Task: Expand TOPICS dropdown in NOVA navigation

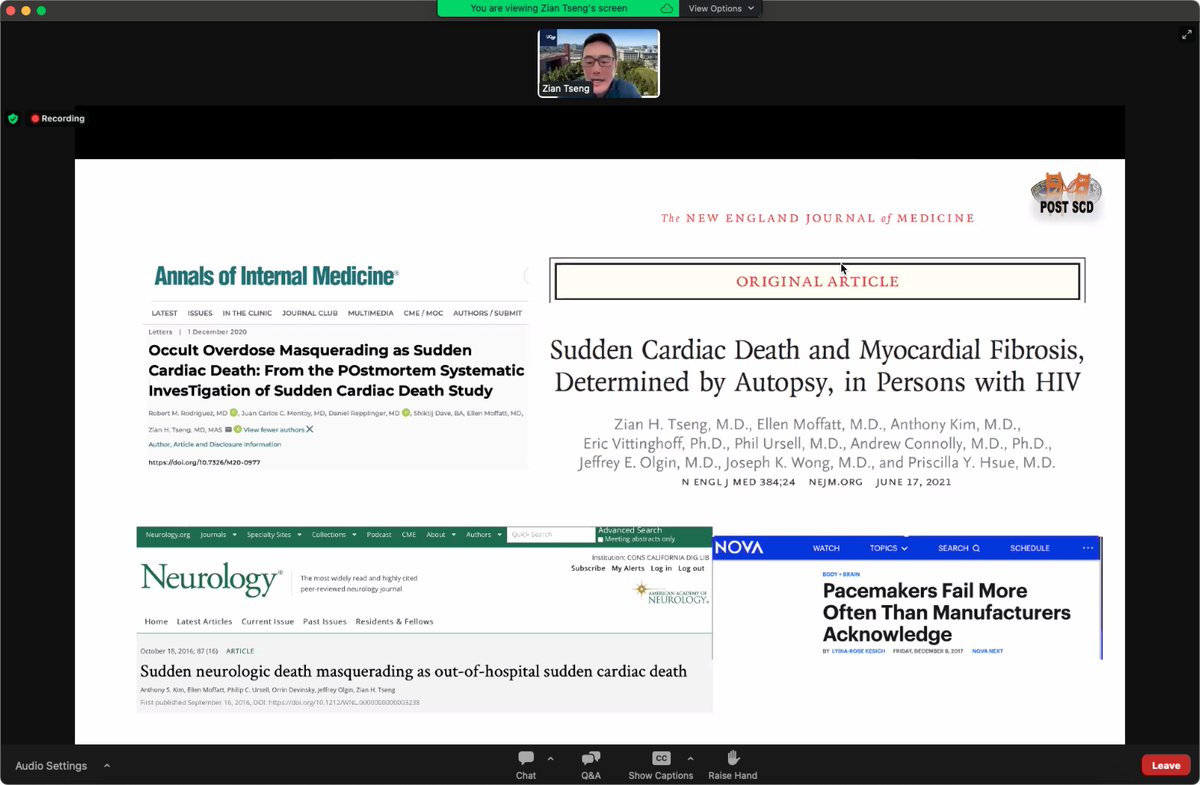Action: (x=888, y=548)
